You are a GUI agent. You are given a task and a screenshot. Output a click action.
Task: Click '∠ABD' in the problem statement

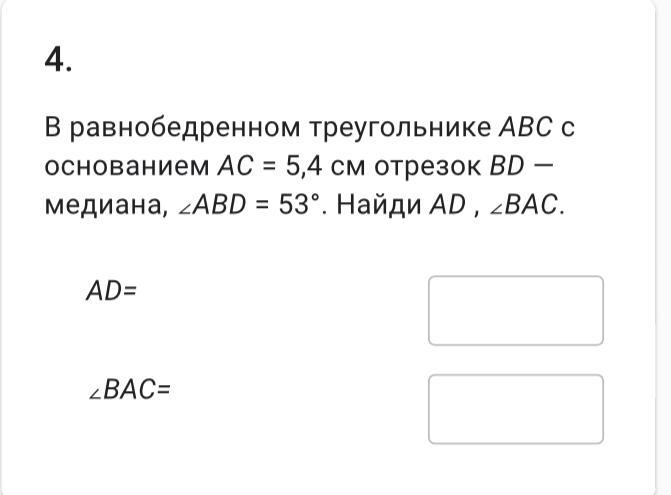[x=212, y=205]
